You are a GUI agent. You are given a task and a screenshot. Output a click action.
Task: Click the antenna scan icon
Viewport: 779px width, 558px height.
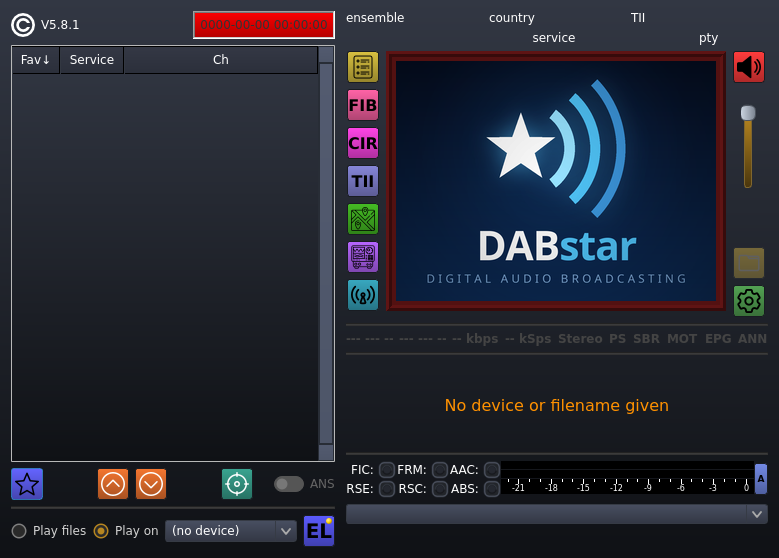coord(363,295)
